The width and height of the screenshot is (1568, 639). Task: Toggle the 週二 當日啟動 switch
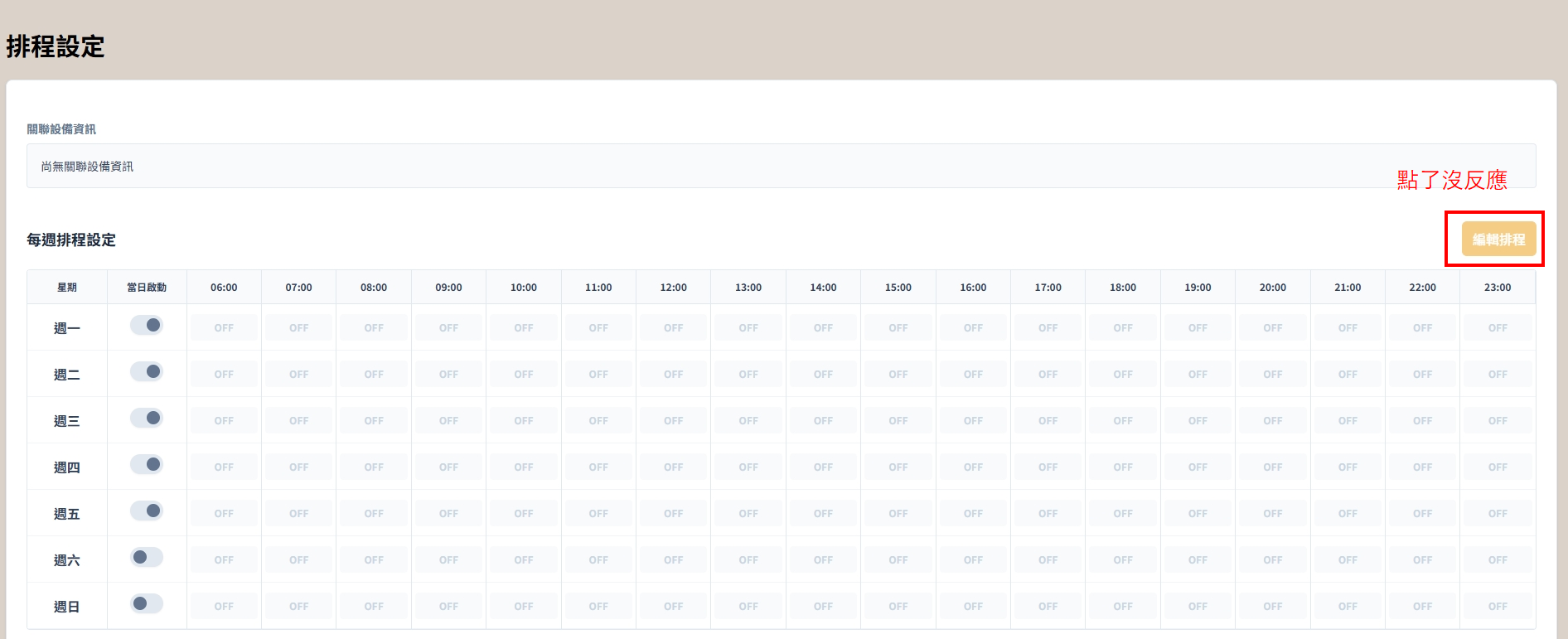coord(147,372)
